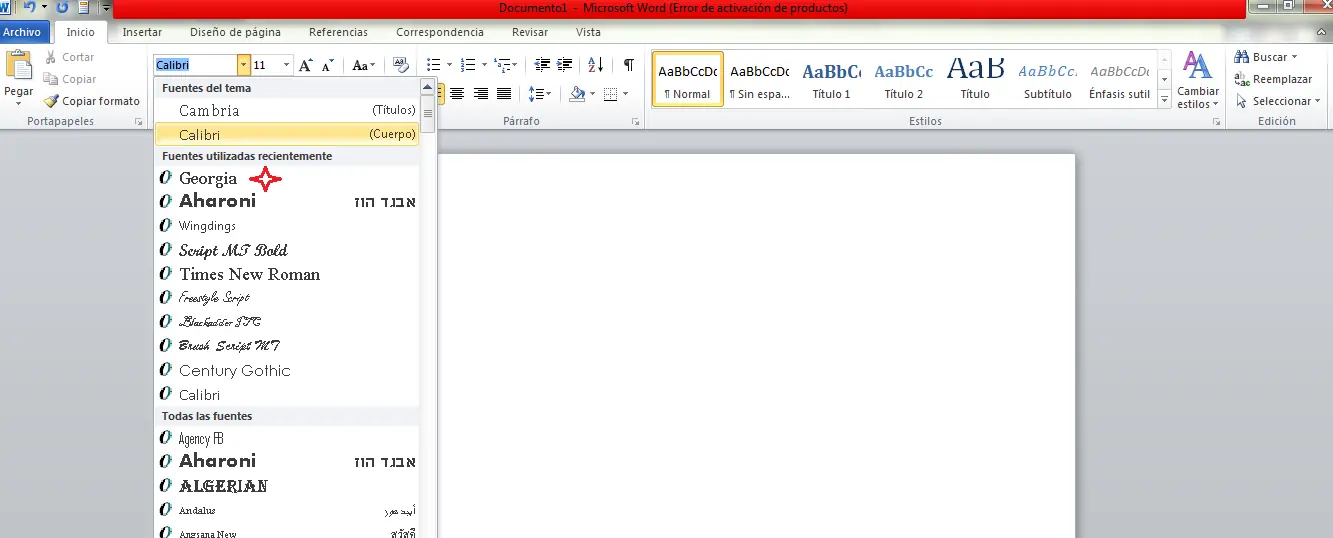The width and height of the screenshot is (1333, 538).
Task: Open the font size dropdown
Action: pyautogui.click(x=287, y=65)
